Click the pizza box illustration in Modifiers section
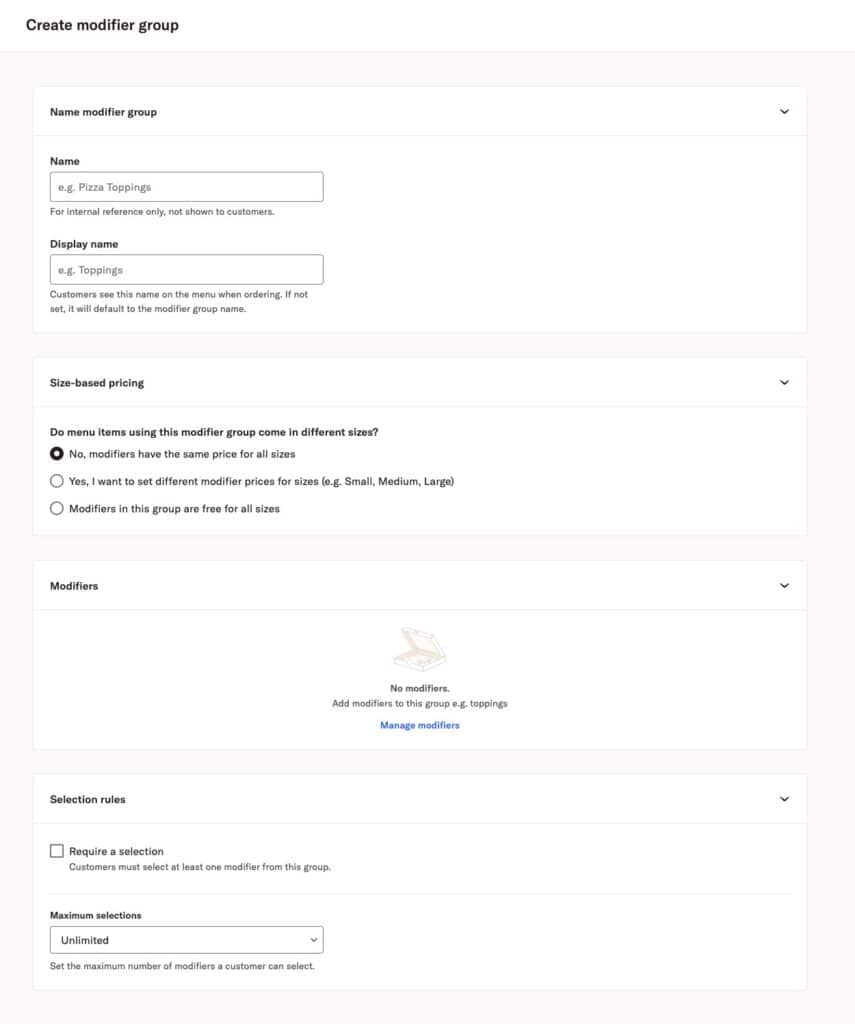Image resolution: width=855 pixels, height=1024 pixels. pos(420,648)
